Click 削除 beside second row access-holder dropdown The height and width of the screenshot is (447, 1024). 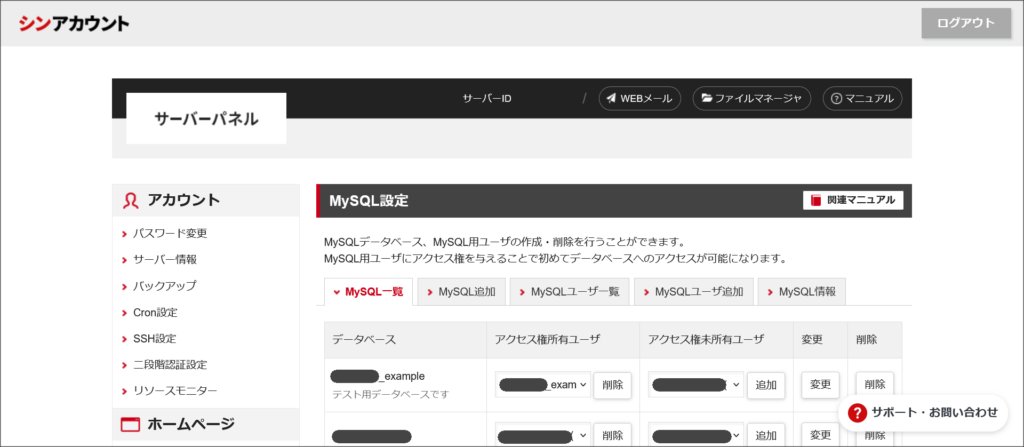tap(613, 435)
